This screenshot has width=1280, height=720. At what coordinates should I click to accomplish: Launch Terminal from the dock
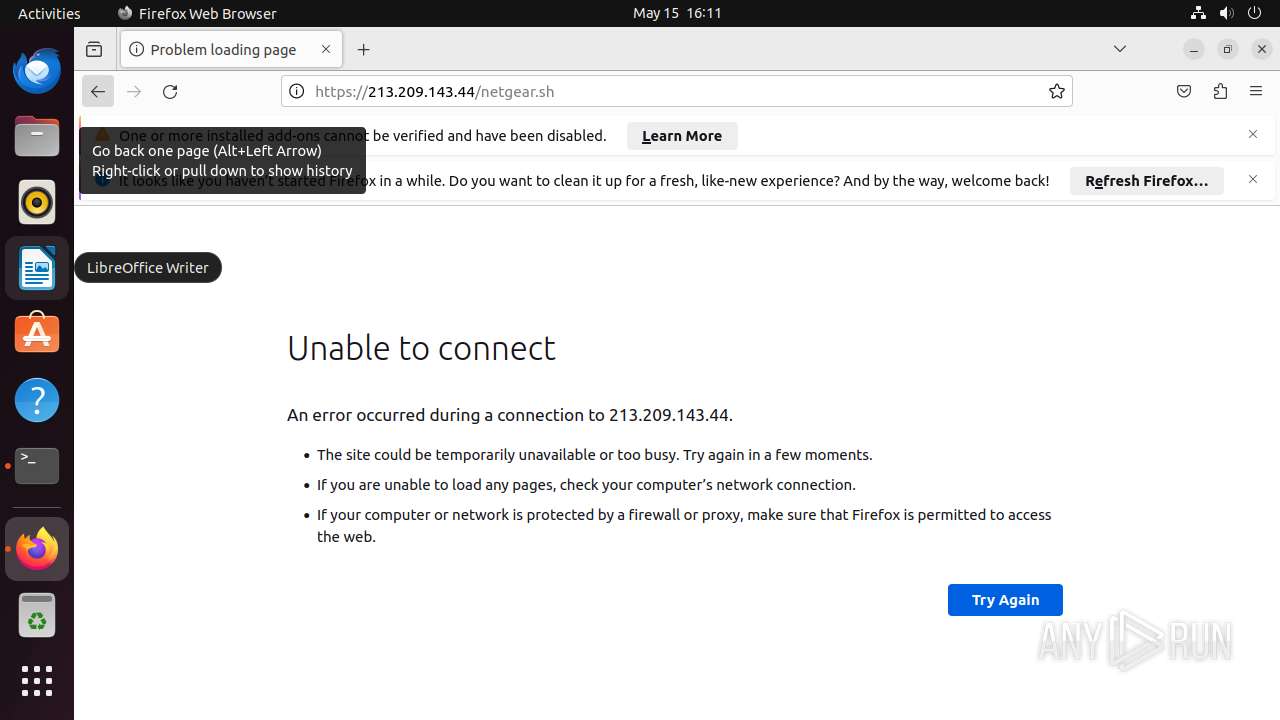tap(37, 466)
